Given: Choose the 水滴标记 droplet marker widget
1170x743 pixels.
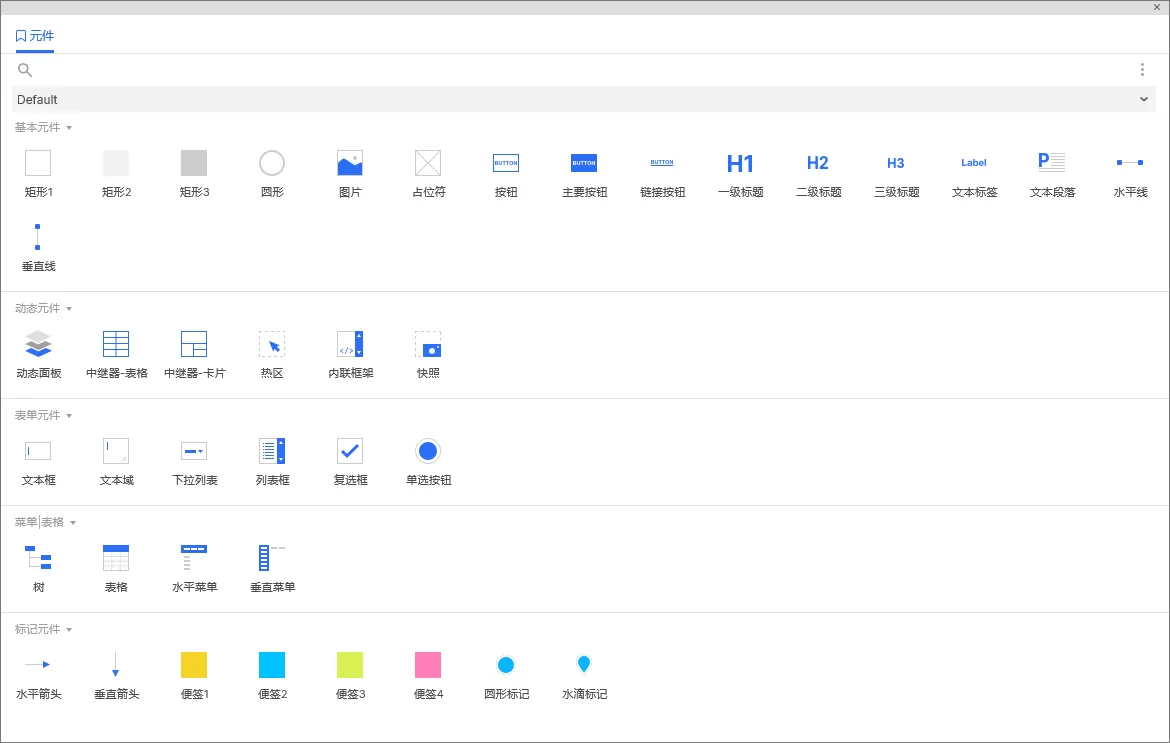Looking at the screenshot, I should (584, 676).
